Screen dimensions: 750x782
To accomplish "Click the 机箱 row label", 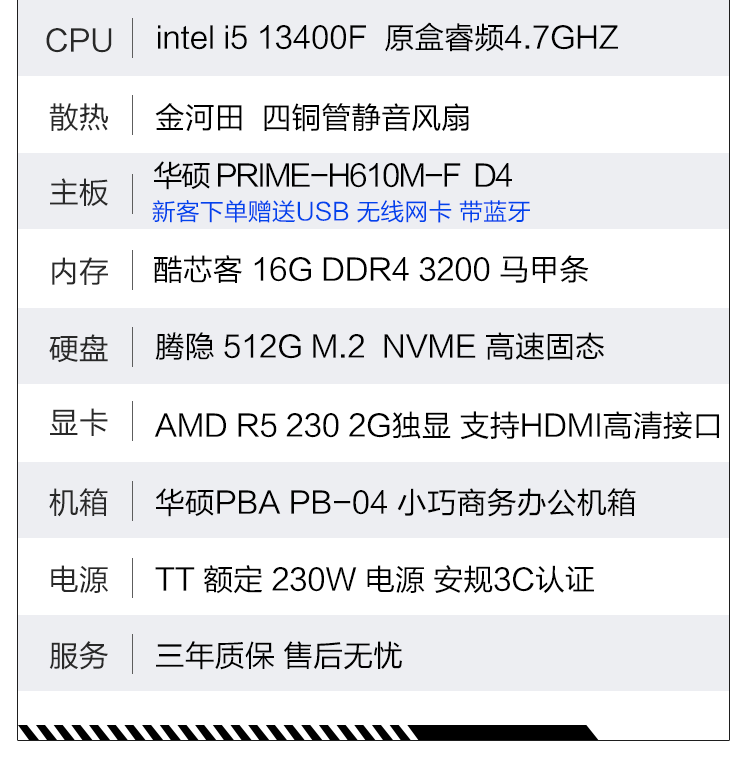I will pos(78,502).
